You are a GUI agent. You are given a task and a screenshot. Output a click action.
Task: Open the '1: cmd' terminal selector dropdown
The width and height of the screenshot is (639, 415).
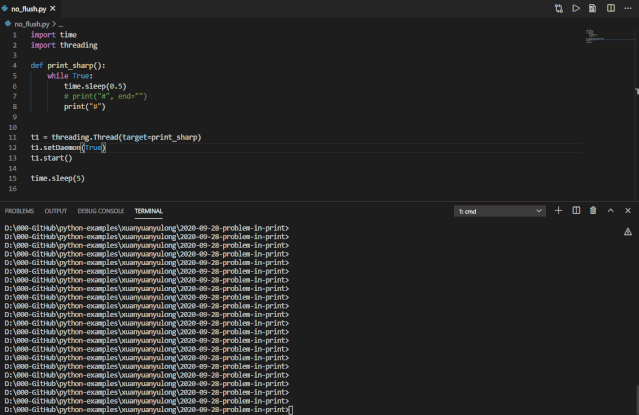[x=500, y=211]
